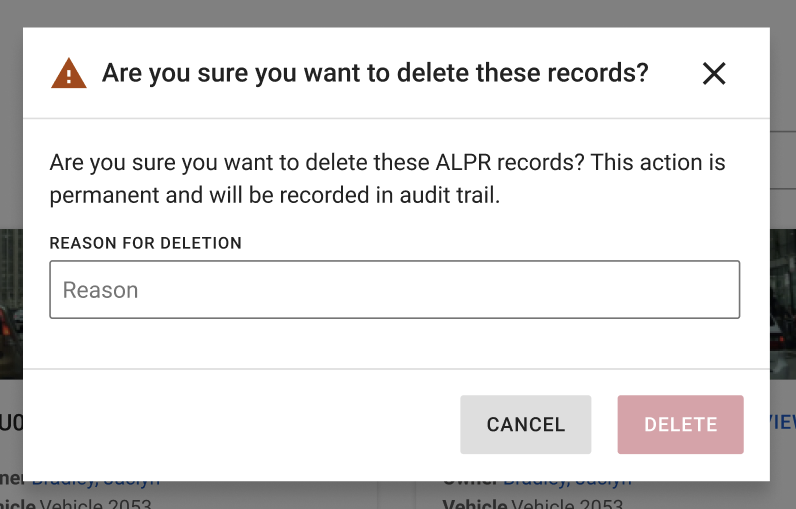
Task: Click Vehicle 2053 text in left record
Action: coord(95,502)
